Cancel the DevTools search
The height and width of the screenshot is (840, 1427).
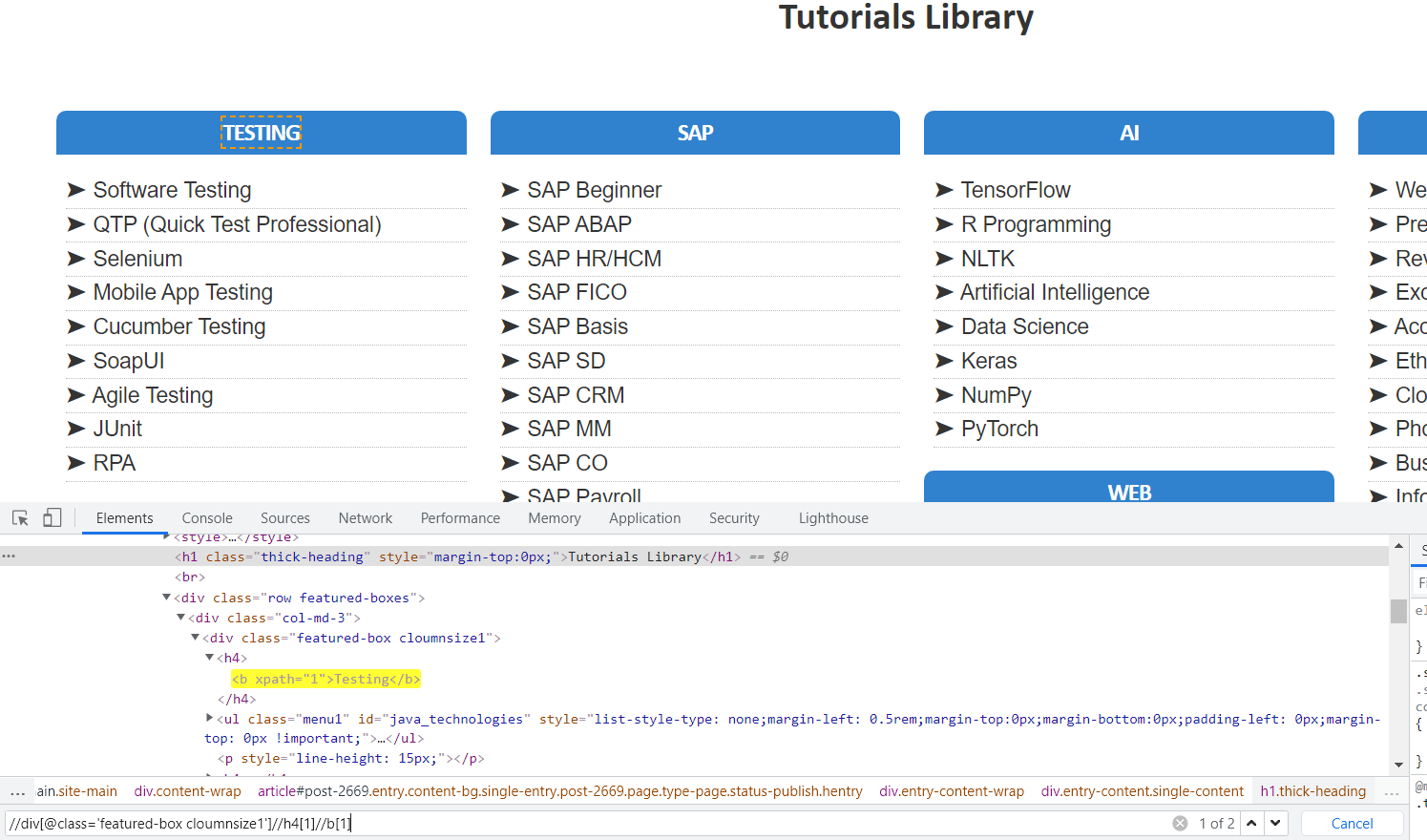(x=1353, y=823)
